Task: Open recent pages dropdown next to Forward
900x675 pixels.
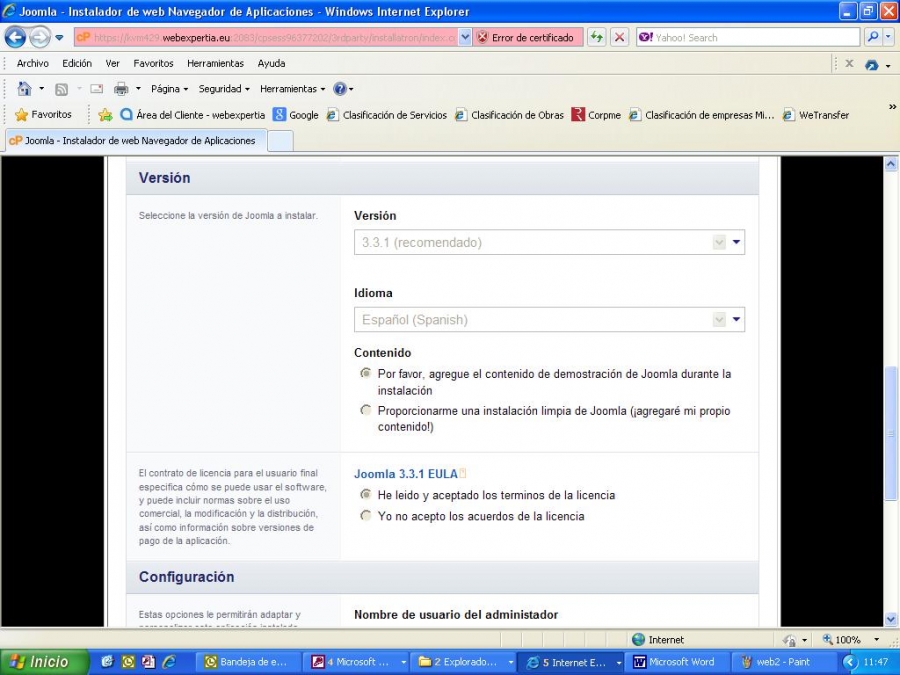Action: pos(59,38)
